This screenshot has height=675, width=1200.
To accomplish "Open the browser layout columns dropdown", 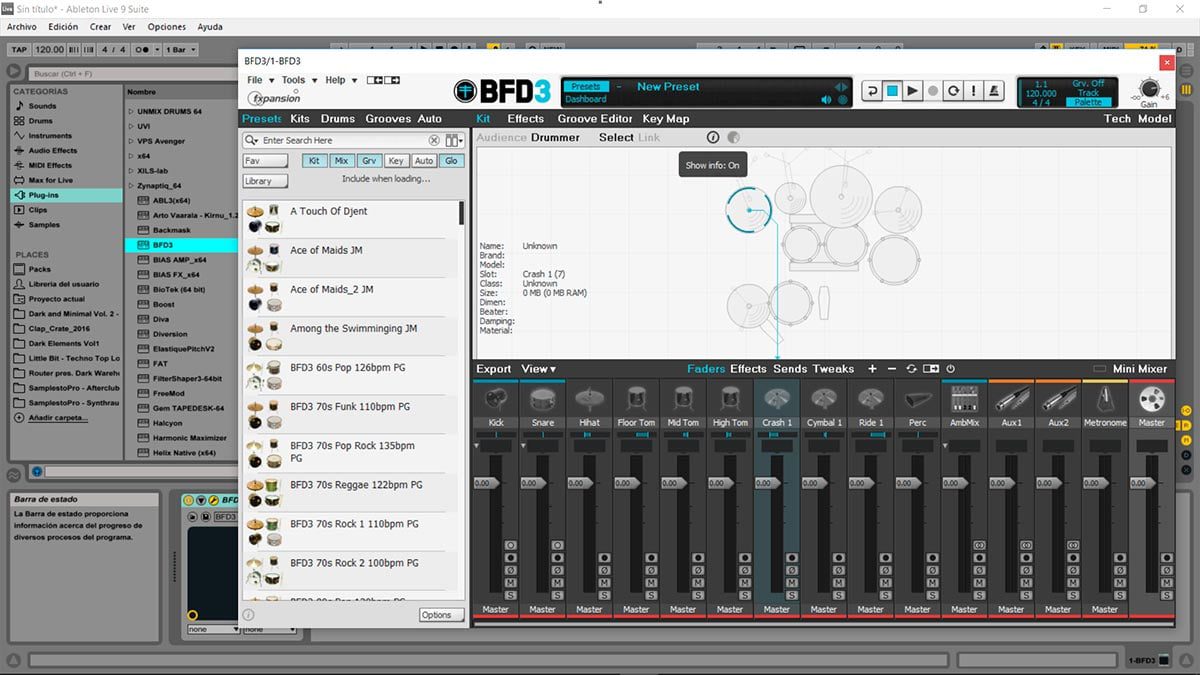I will coord(455,141).
